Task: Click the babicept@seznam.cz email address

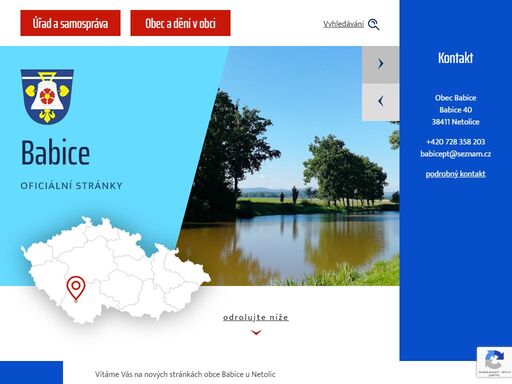Action: (x=455, y=154)
